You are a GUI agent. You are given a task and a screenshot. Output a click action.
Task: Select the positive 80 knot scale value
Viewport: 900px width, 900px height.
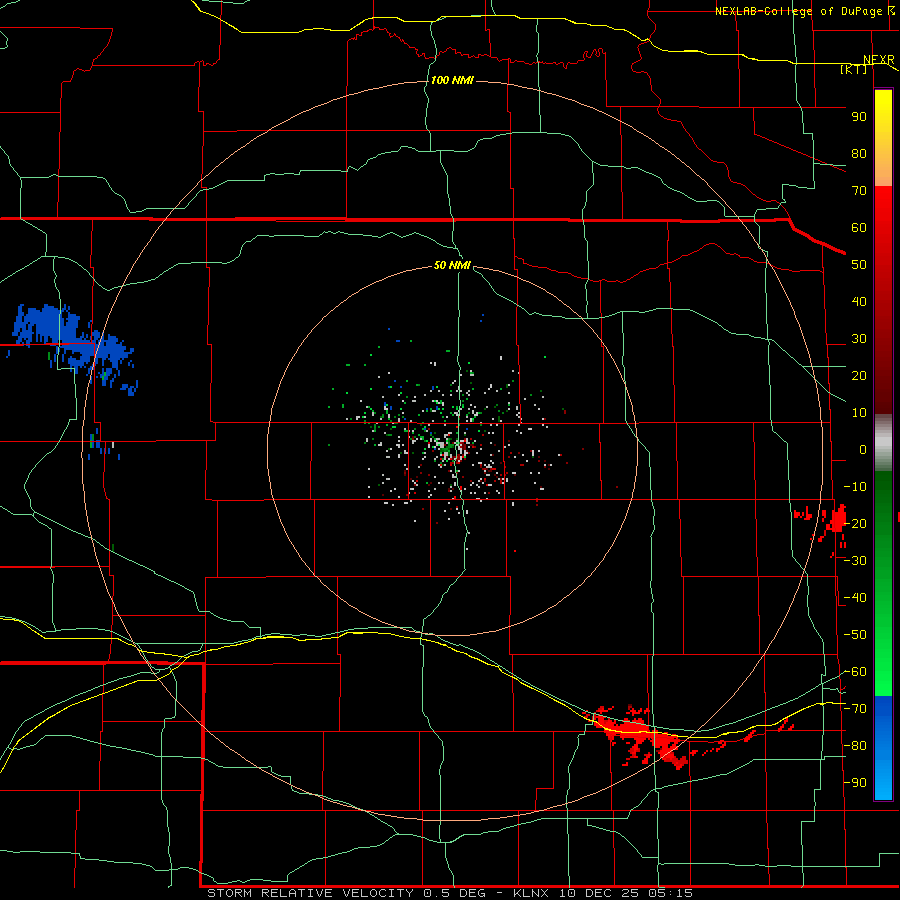tap(859, 154)
